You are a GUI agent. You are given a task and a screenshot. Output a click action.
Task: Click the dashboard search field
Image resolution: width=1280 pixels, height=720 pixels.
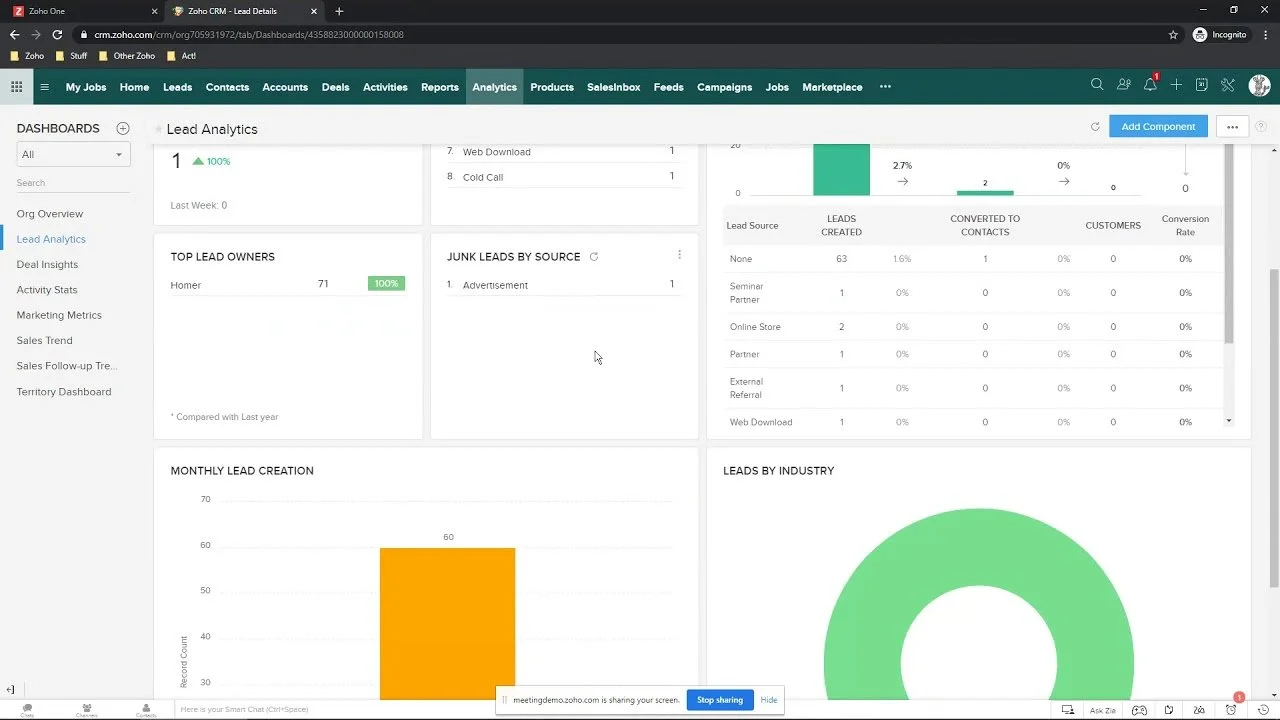(73, 183)
